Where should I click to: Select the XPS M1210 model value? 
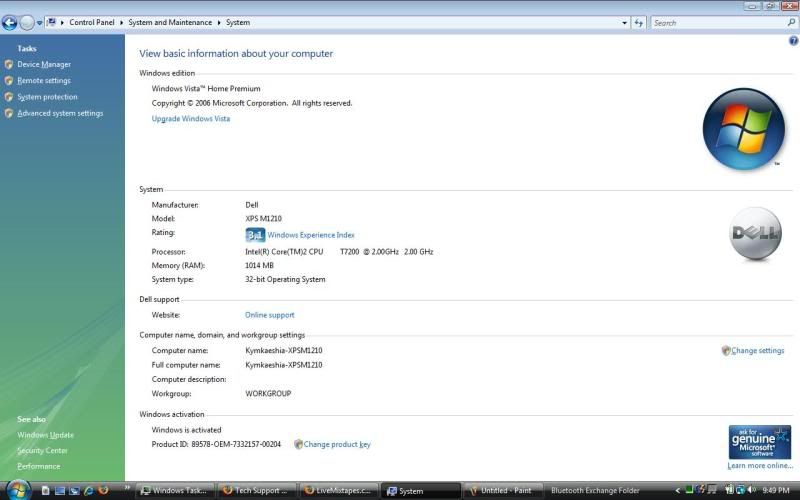[263, 219]
